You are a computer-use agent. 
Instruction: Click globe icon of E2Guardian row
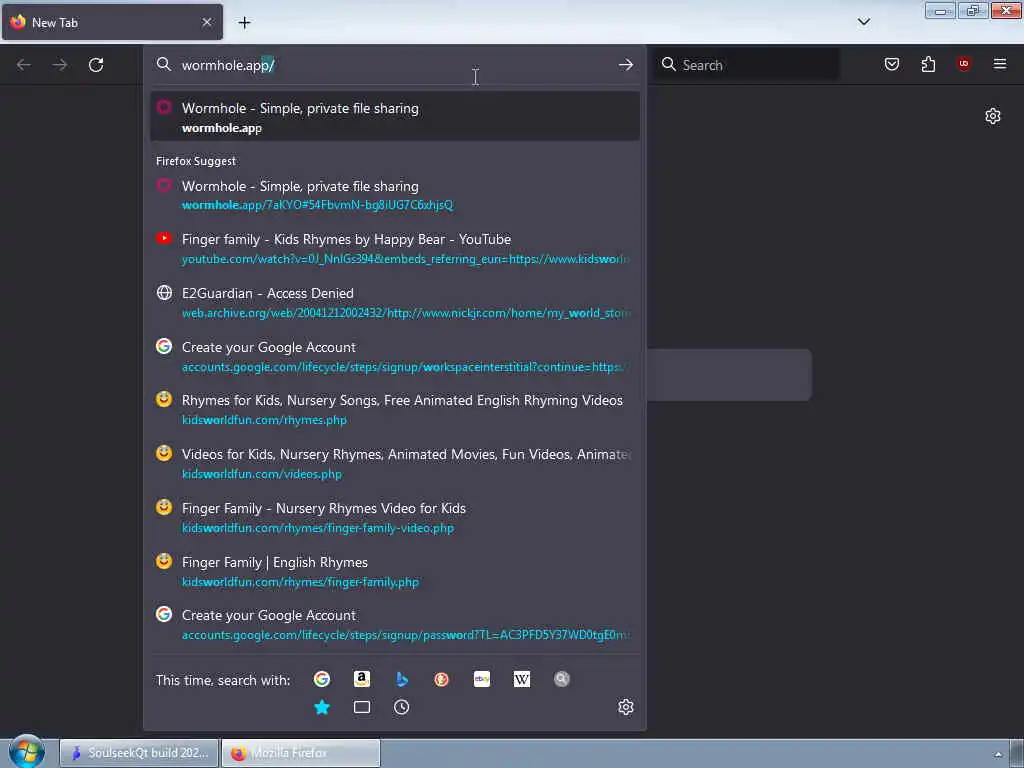tap(164, 293)
